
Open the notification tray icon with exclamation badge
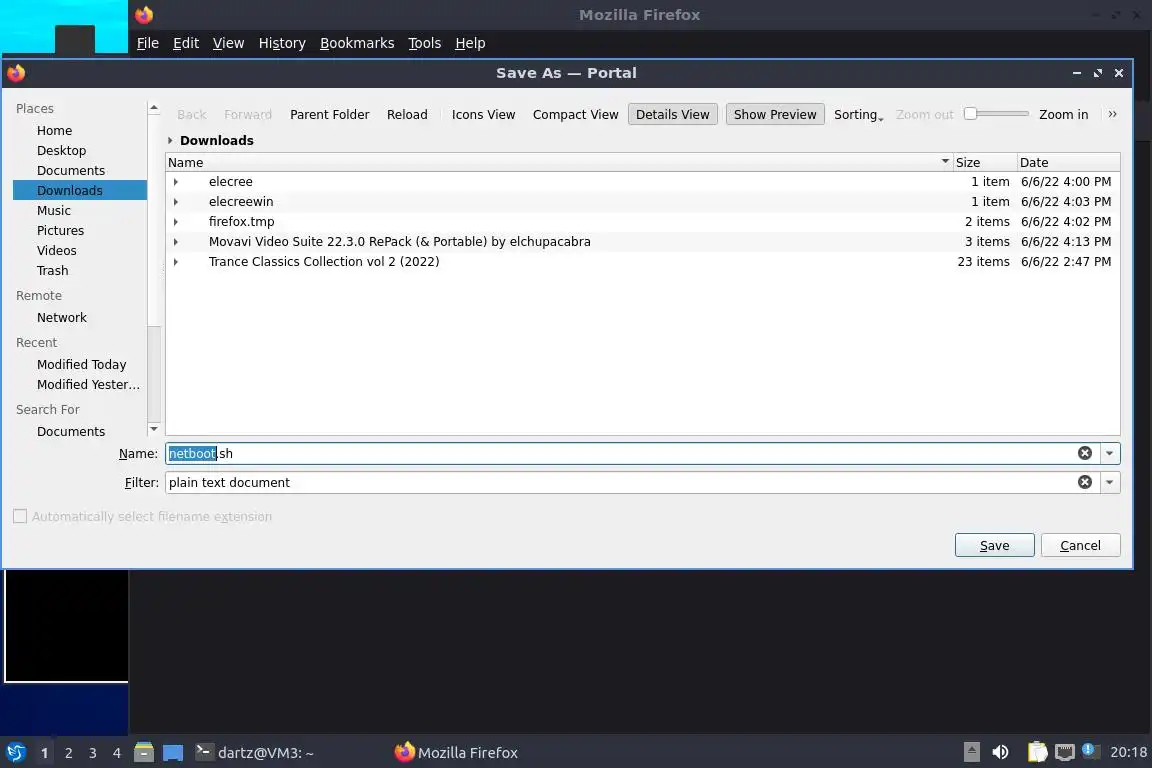tap(1090, 751)
